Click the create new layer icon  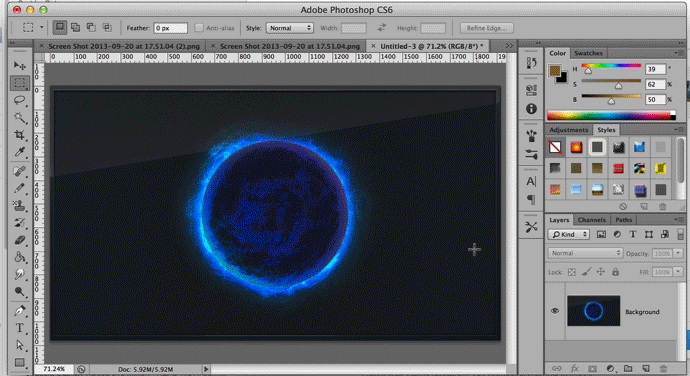[646, 369]
